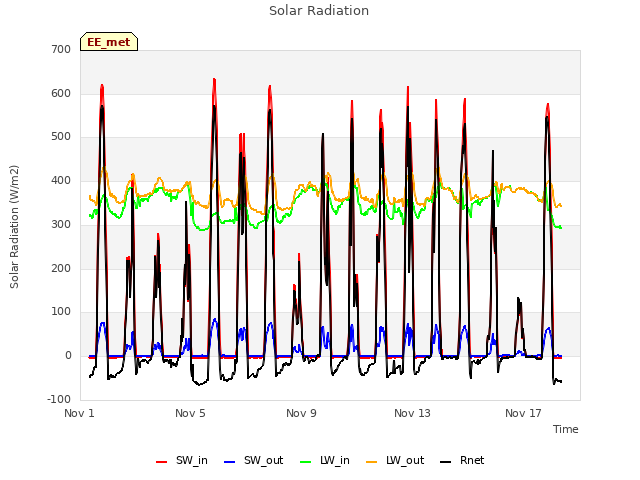Click the 400 y-axis tick label
Viewport: 640px width, 480px height.
pyautogui.click(x=61, y=180)
